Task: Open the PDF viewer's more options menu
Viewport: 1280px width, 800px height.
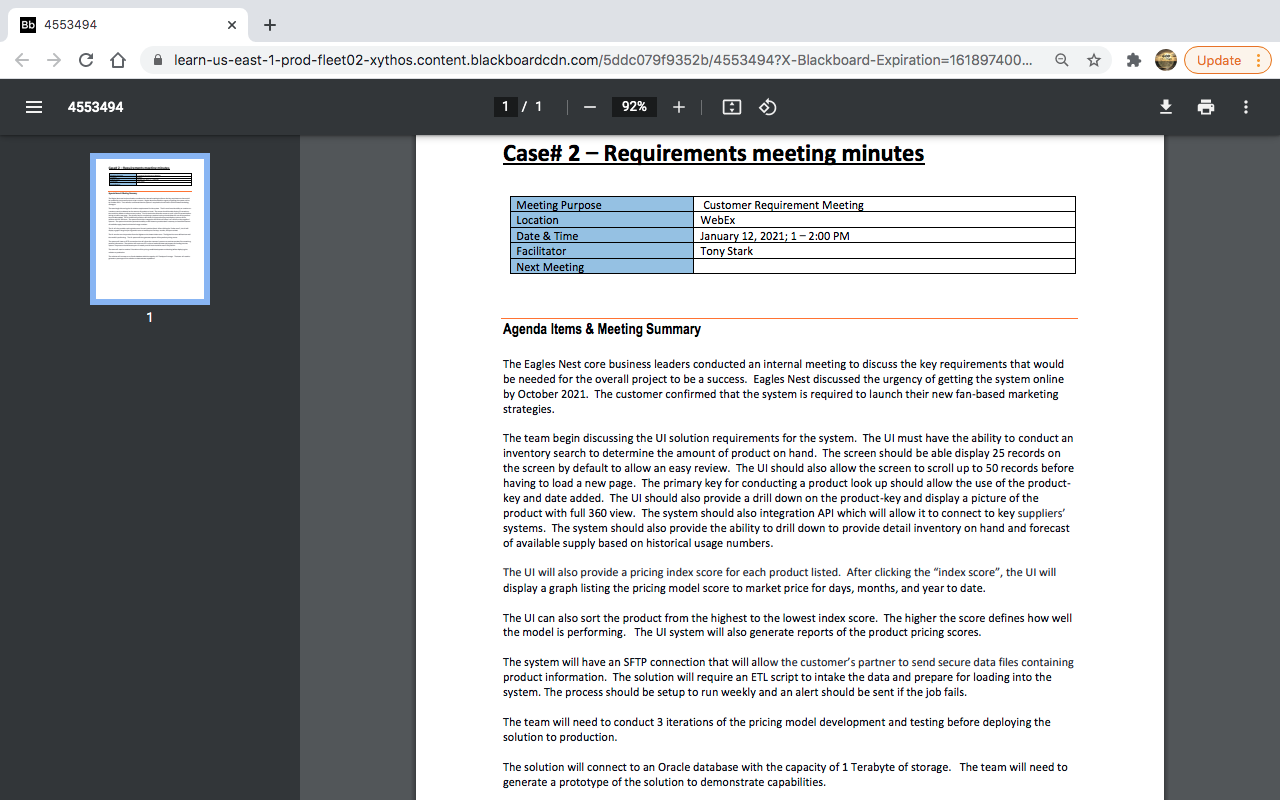Action: 1245,107
